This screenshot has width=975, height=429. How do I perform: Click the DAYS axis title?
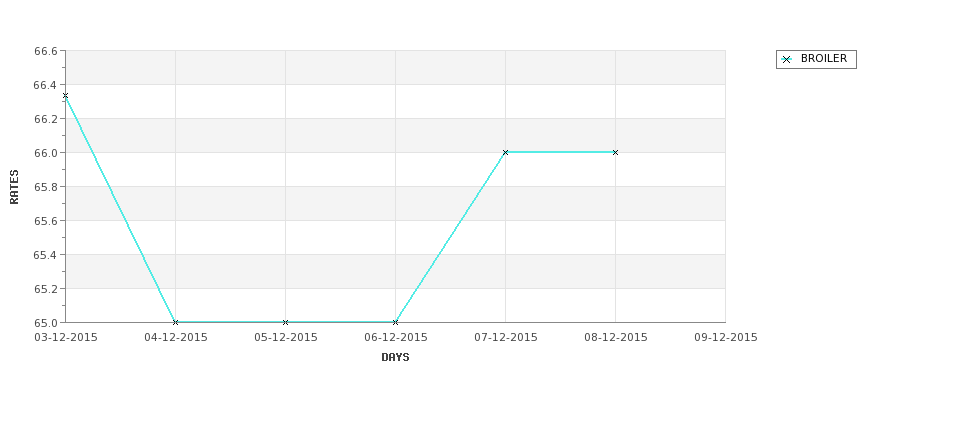tap(395, 358)
